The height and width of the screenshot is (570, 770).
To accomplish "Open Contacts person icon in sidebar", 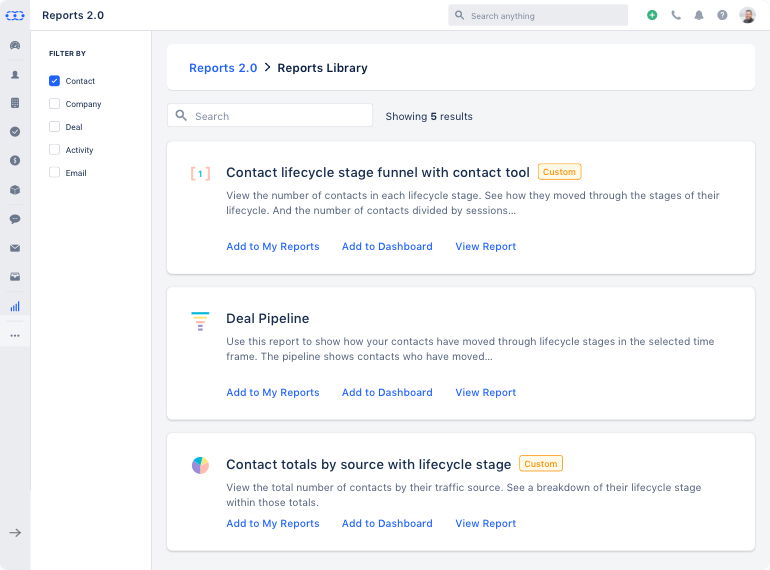I will point(15,75).
